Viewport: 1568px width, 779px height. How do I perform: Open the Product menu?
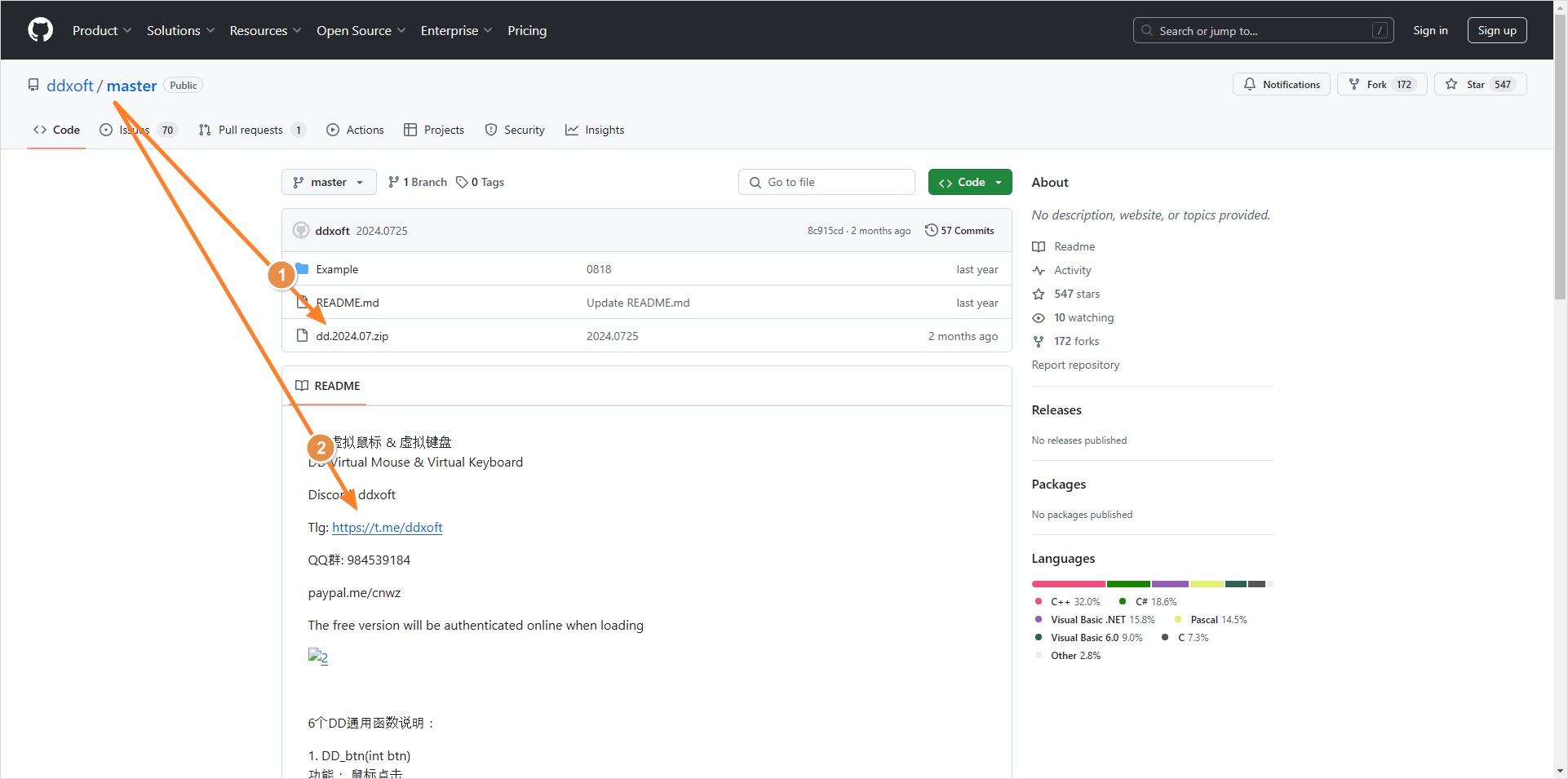pos(102,30)
